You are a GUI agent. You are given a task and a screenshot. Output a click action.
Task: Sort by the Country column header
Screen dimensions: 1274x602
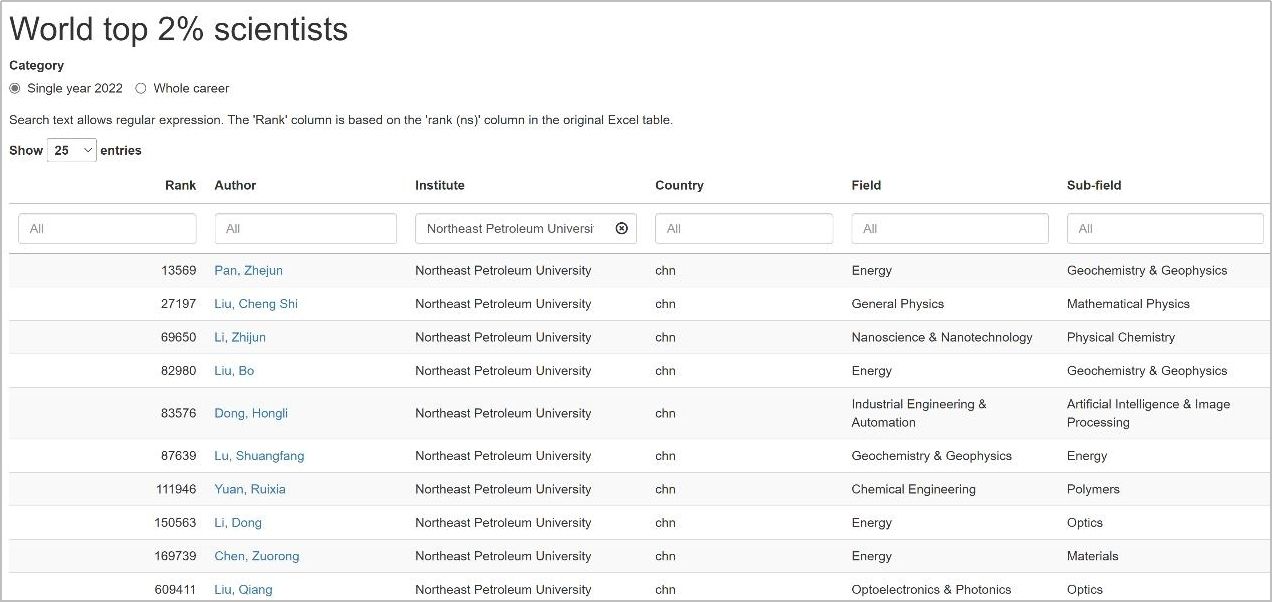(x=679, y=185)
